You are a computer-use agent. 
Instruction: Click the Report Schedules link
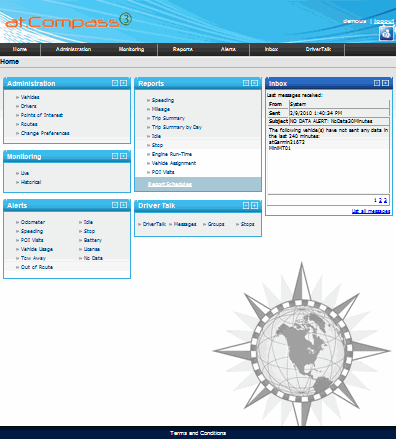(x=170, y=184)
